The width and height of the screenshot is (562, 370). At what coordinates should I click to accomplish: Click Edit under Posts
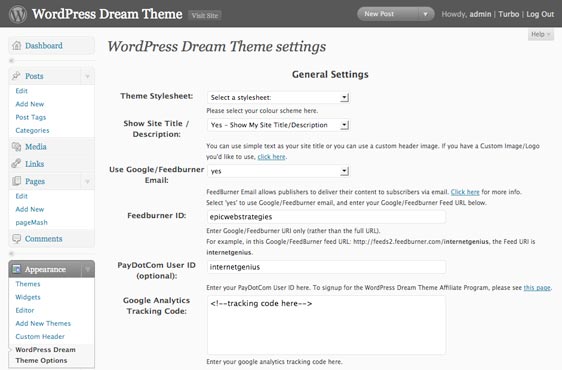22,91
